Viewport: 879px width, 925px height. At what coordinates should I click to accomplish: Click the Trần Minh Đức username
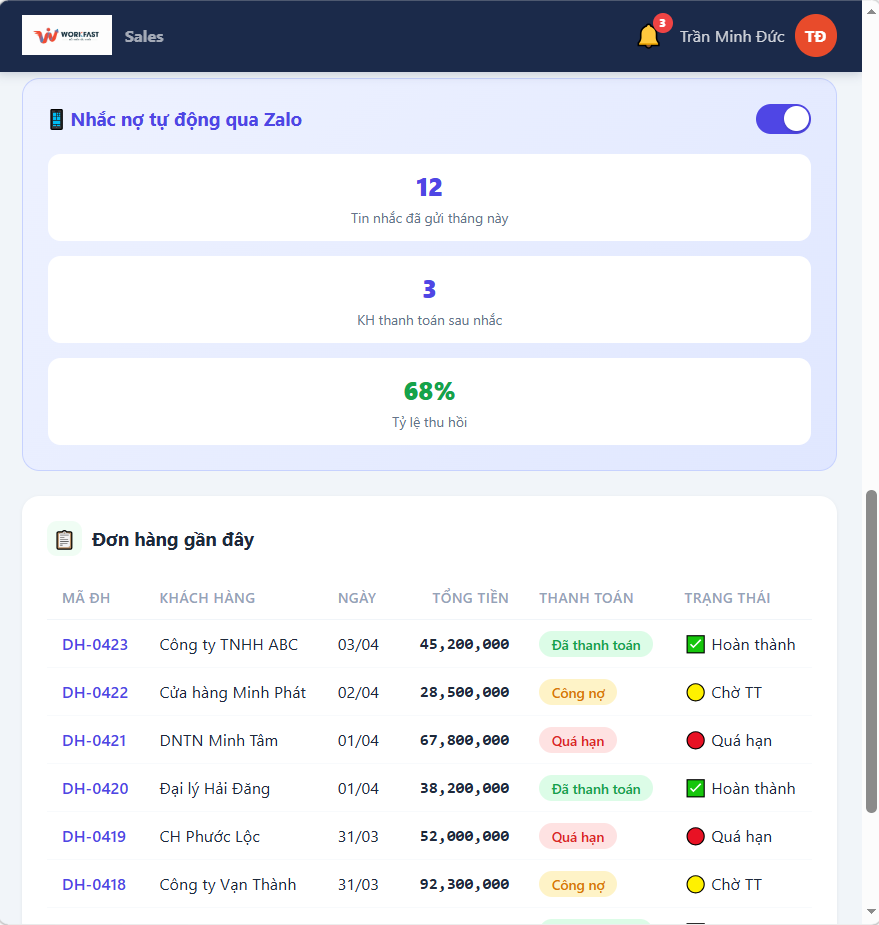point(732,37)
